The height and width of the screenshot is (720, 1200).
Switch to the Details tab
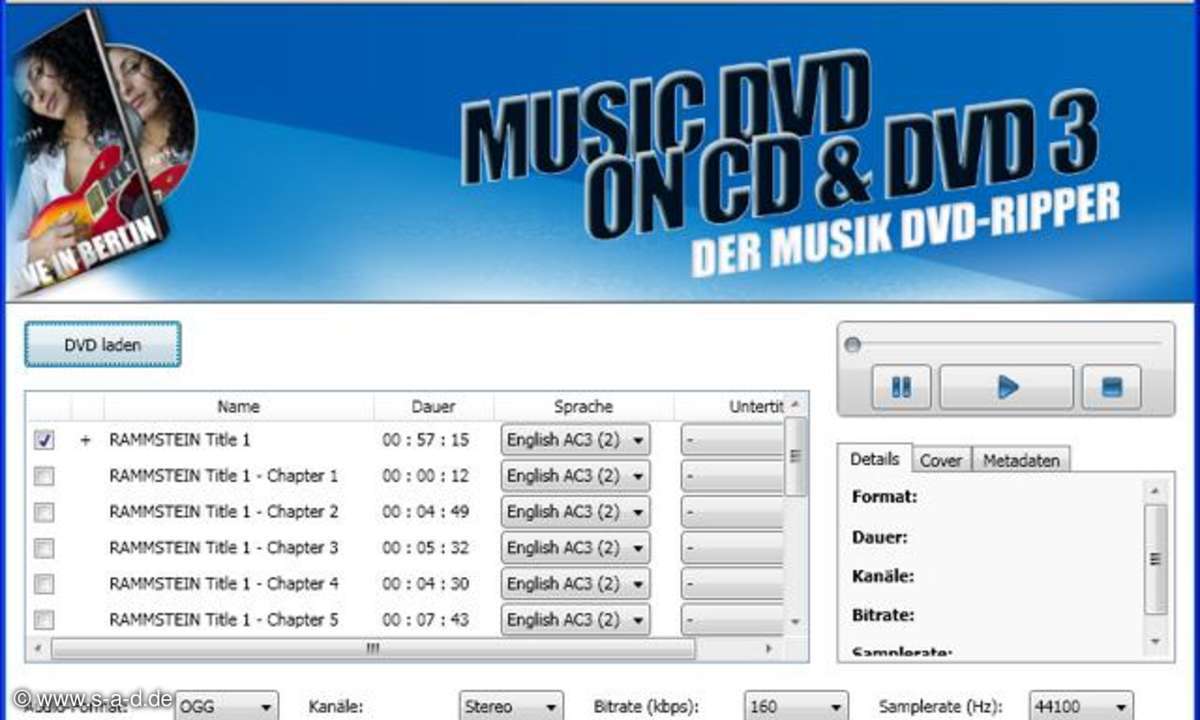875,460
